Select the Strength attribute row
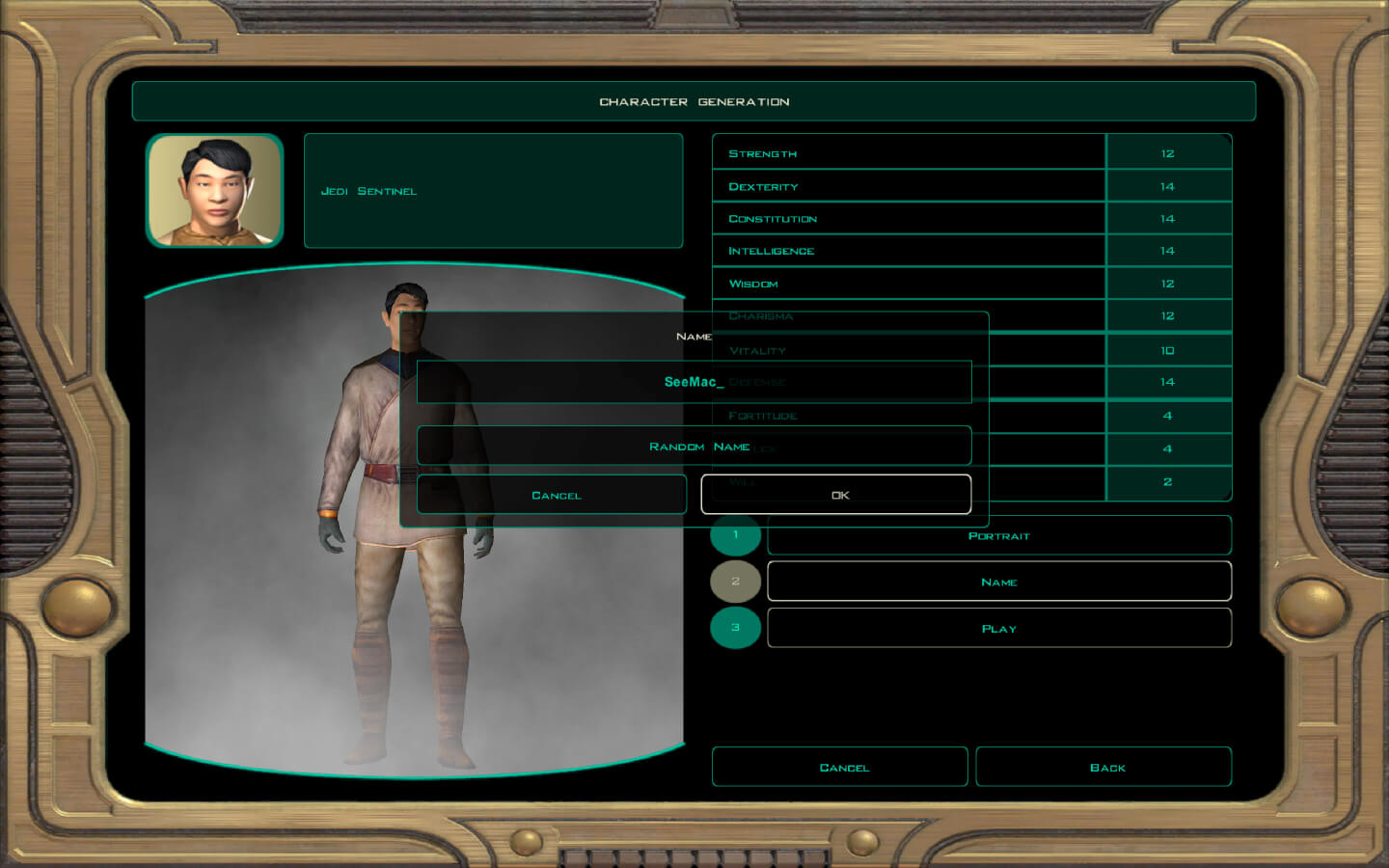The width and height of the screenshot is (1389, 868). [x=907, y=153]
